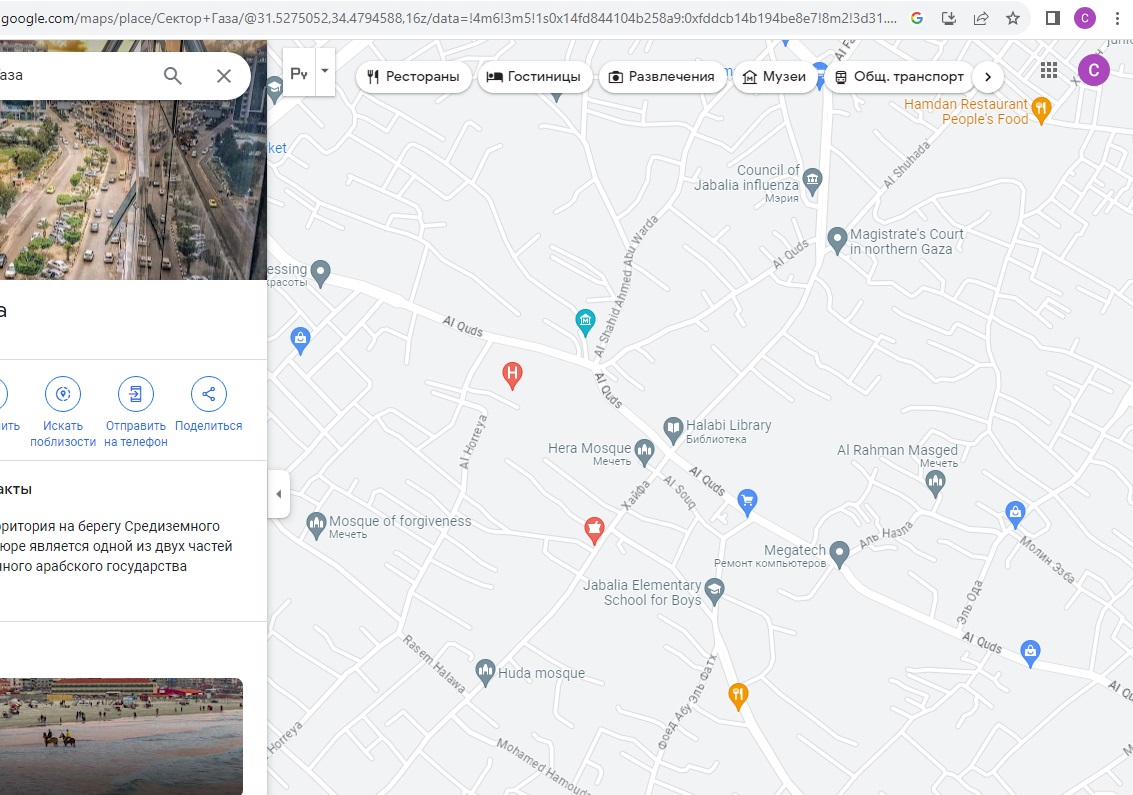Show more category chips with right chevron
This screenshot has width=1133, height=795.
988,77
